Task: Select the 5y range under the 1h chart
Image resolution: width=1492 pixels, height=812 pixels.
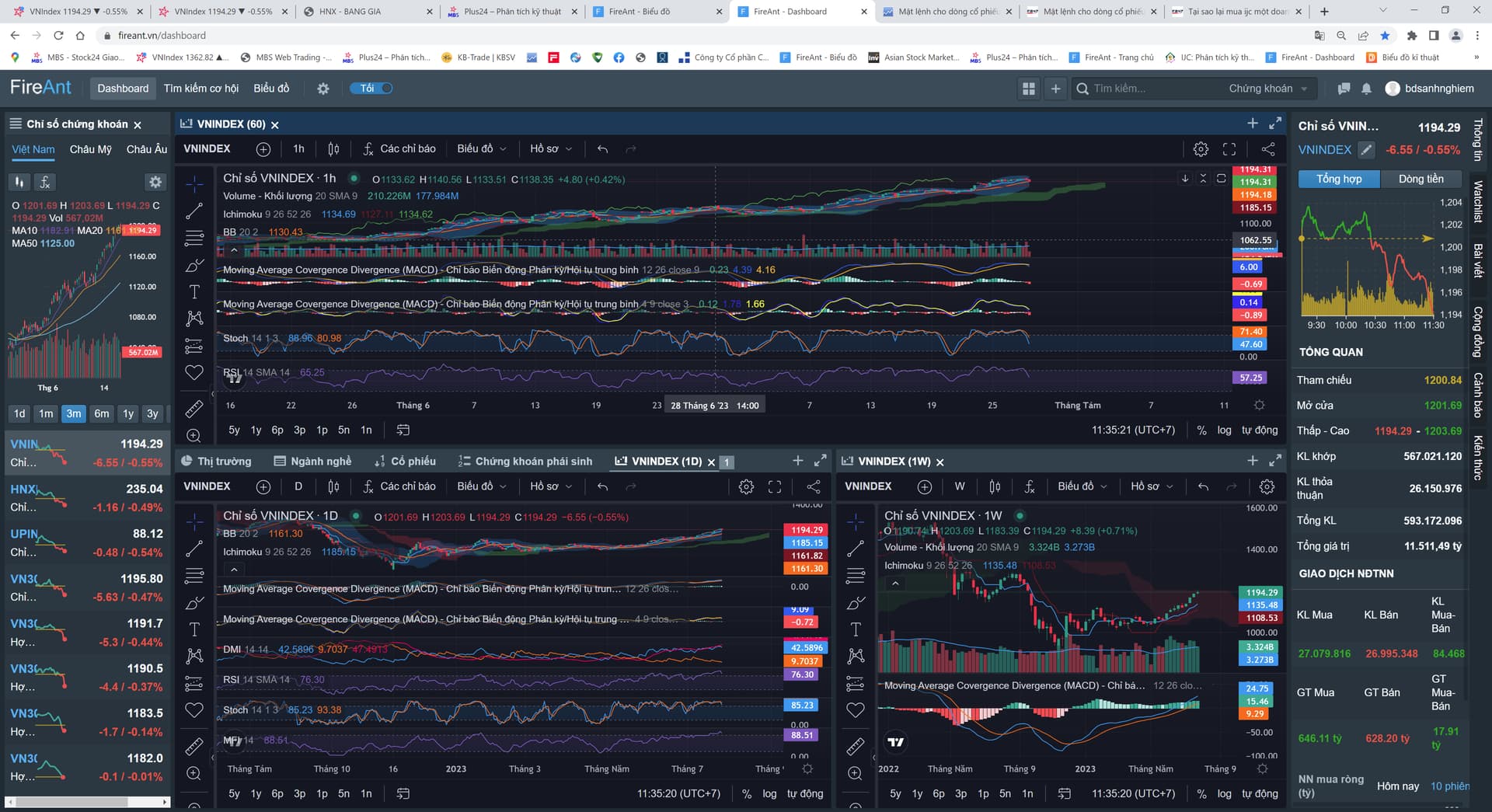Action: (x=234, y=430)
